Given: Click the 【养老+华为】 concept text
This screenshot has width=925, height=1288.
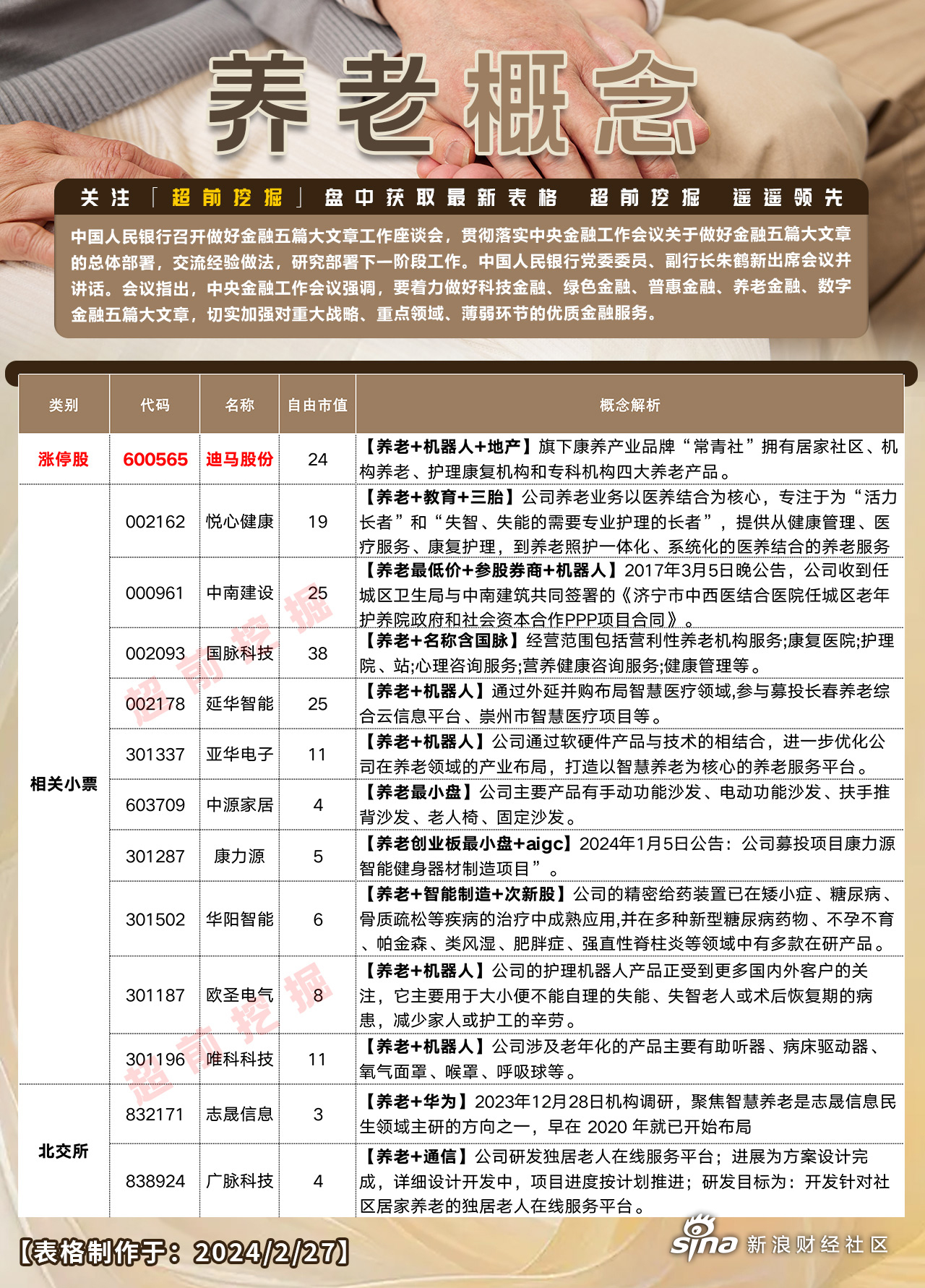Looking at the screenshot, I should [x=416, y=1102].
